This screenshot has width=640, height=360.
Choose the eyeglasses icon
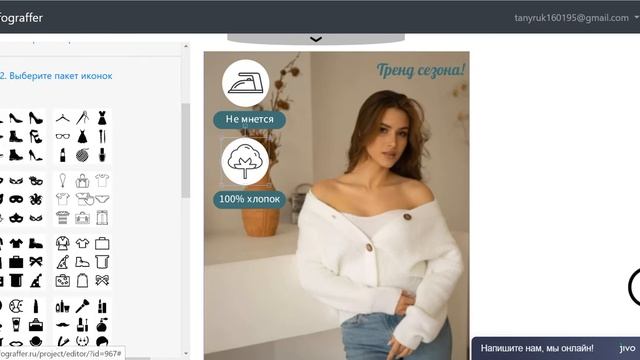pyautogui.click(x=62, y=137)
